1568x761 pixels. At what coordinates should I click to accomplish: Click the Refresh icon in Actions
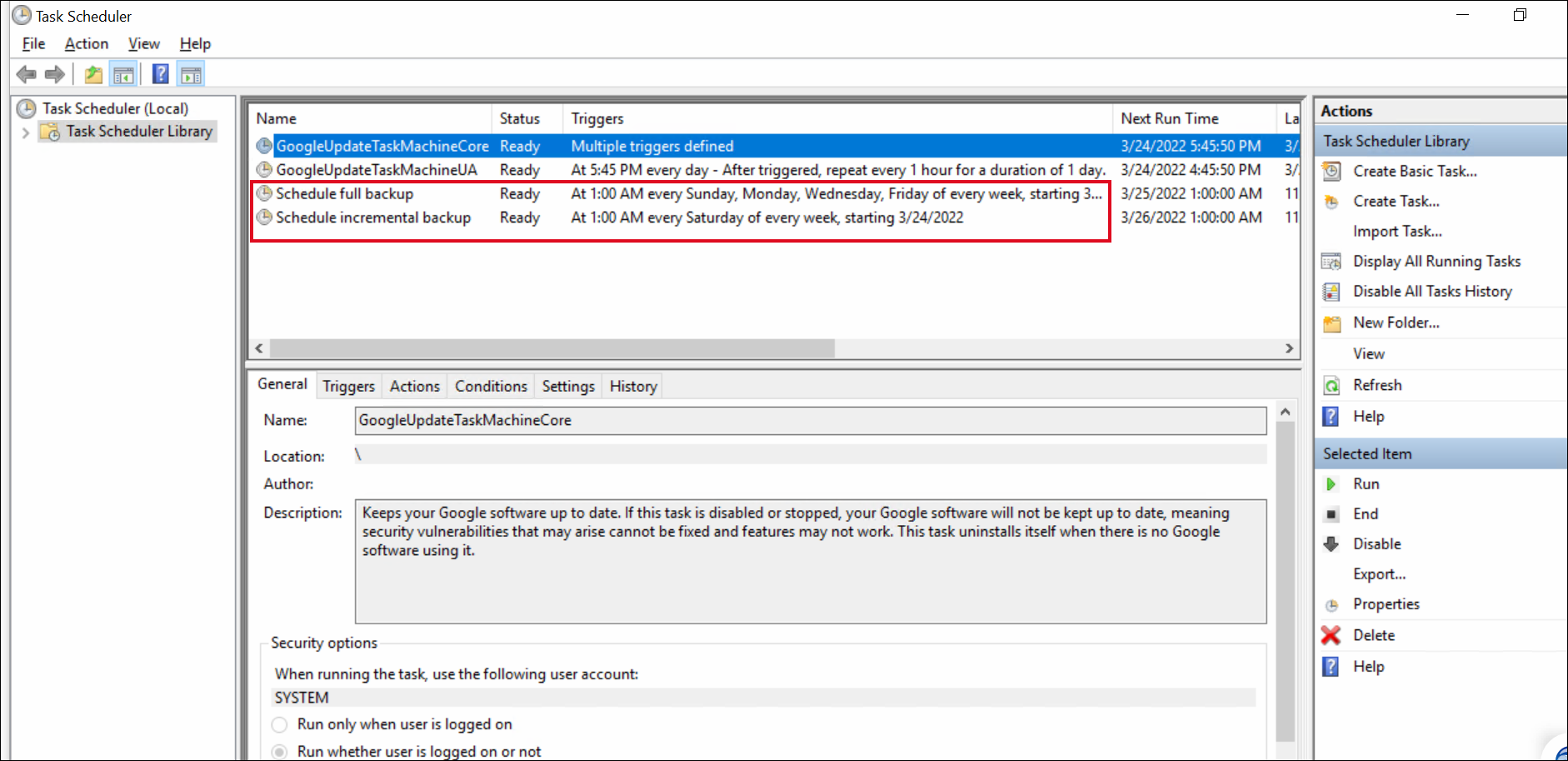coord(1331,386)
